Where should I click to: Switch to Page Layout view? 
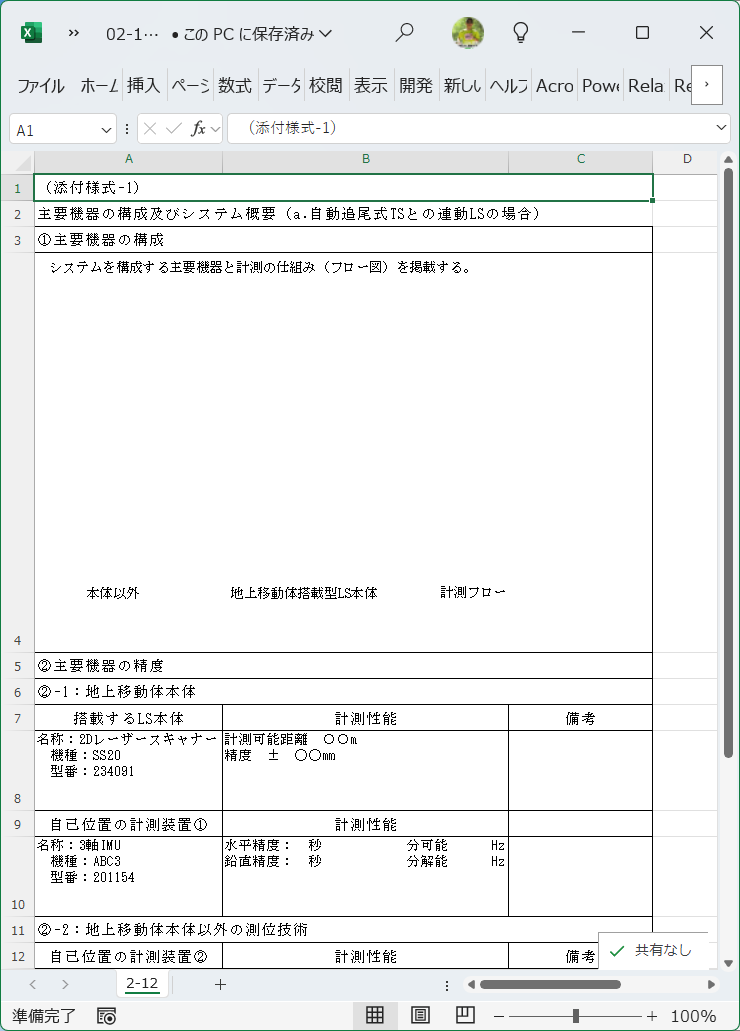(x=420, y=1015)
